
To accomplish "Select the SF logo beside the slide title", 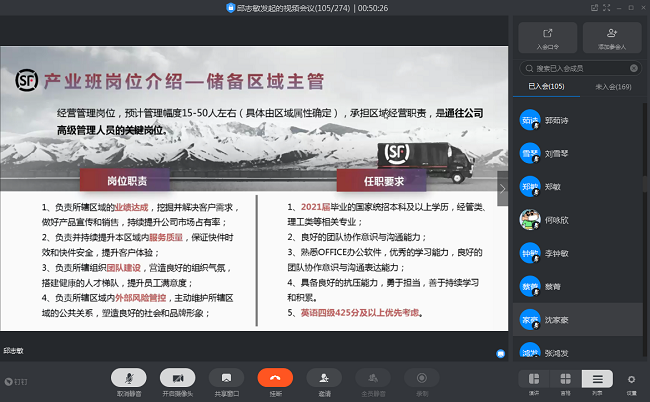I will point(27,80).
